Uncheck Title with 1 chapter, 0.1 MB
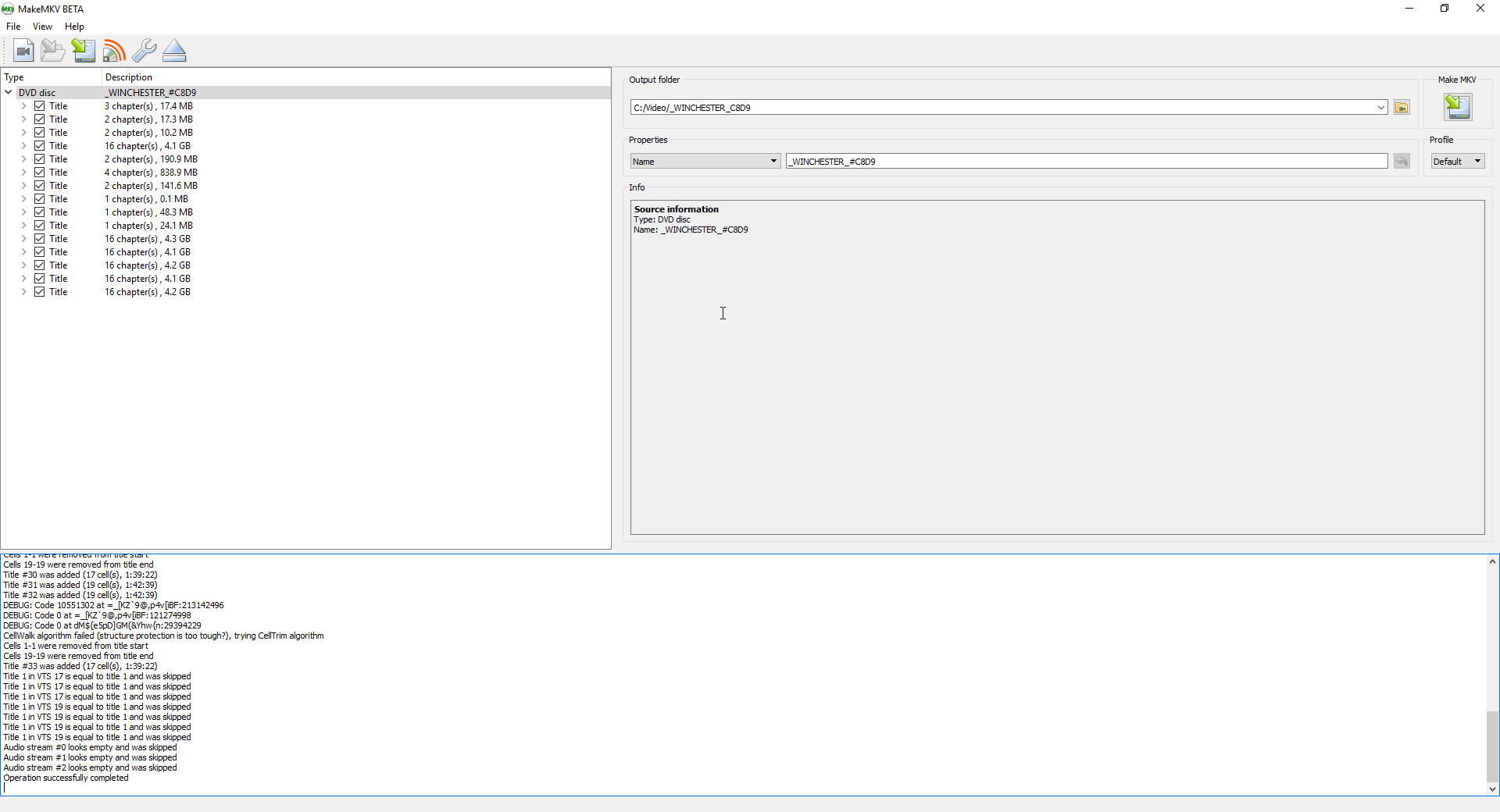This screenshot has width=1500, height=812. coord(39,199)
